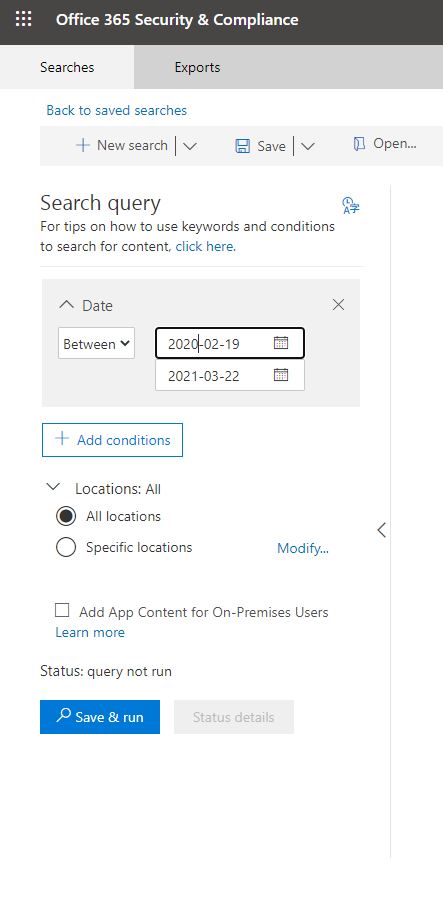This screenshot has width=443, height=910.
Task: Click the plus icon for New search
Action: (83, 145)
